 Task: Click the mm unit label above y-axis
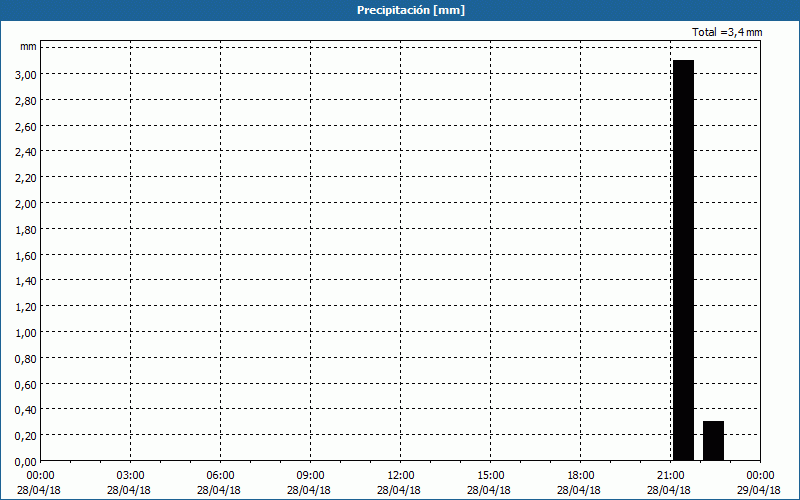click(29, 47)
